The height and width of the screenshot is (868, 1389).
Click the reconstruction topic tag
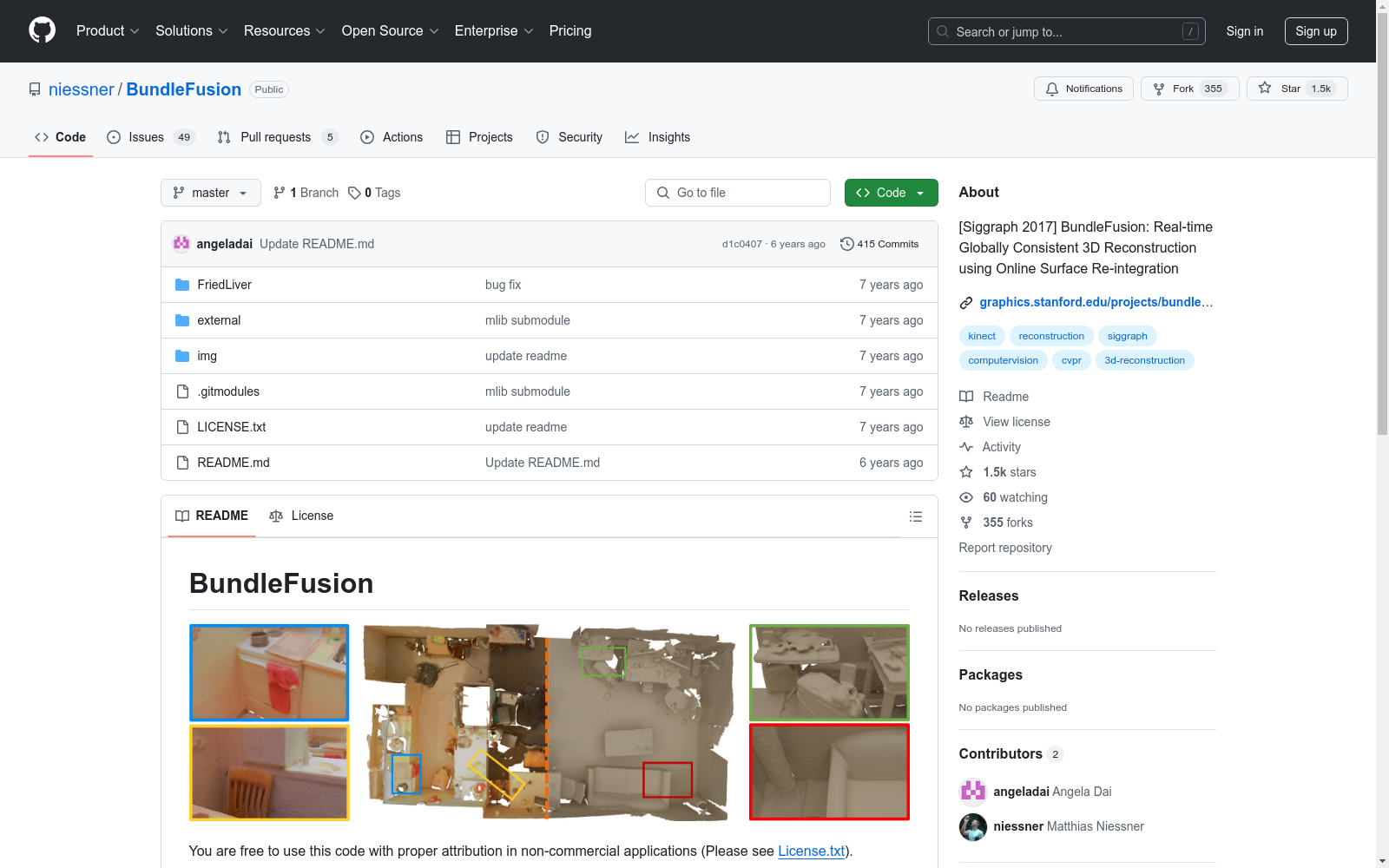click(x=1051, y=336)
